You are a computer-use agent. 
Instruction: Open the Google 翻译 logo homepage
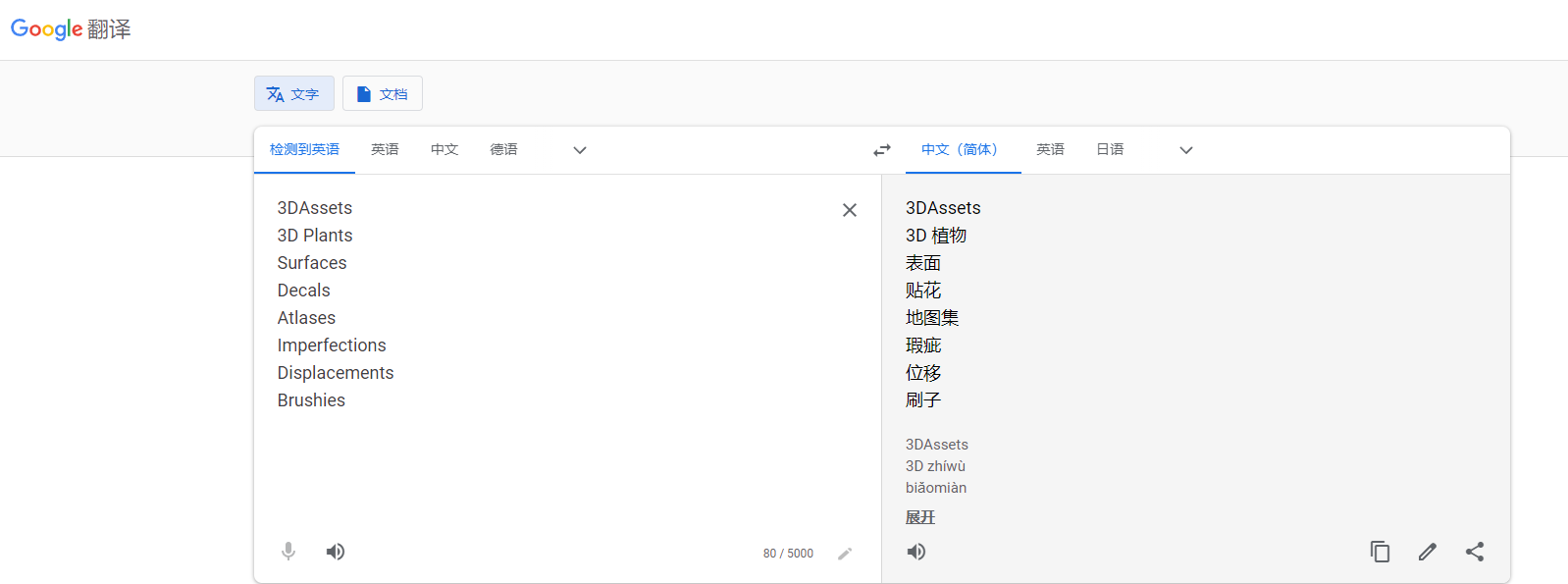tap(71, 29)
